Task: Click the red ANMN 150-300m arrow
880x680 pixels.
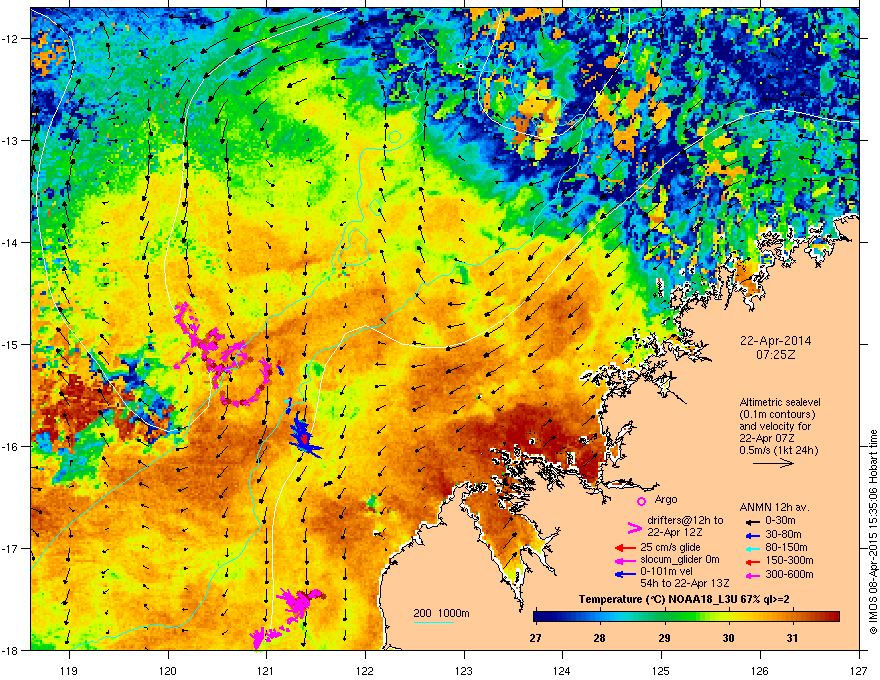Action: coord(751,561)
